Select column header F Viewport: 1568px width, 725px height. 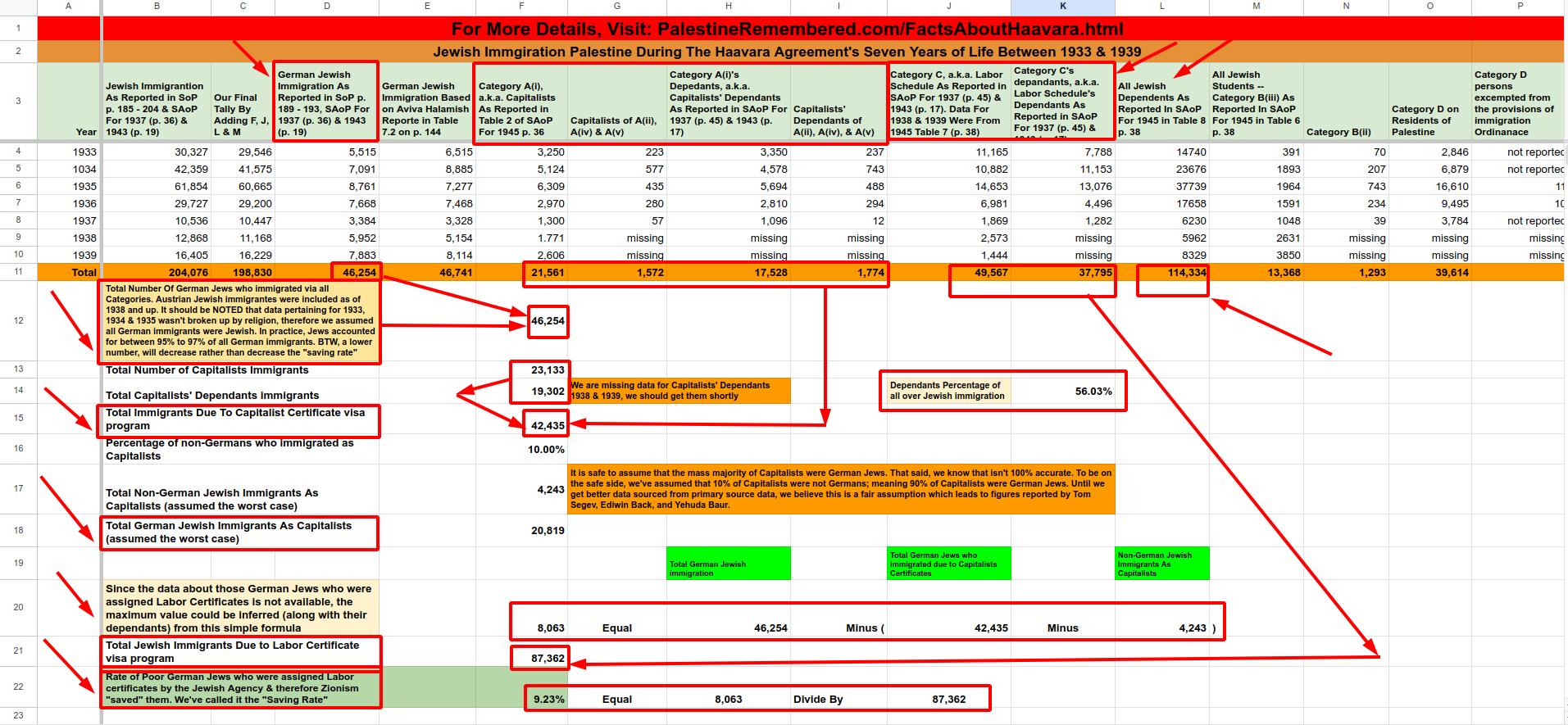tap(521, 7)
